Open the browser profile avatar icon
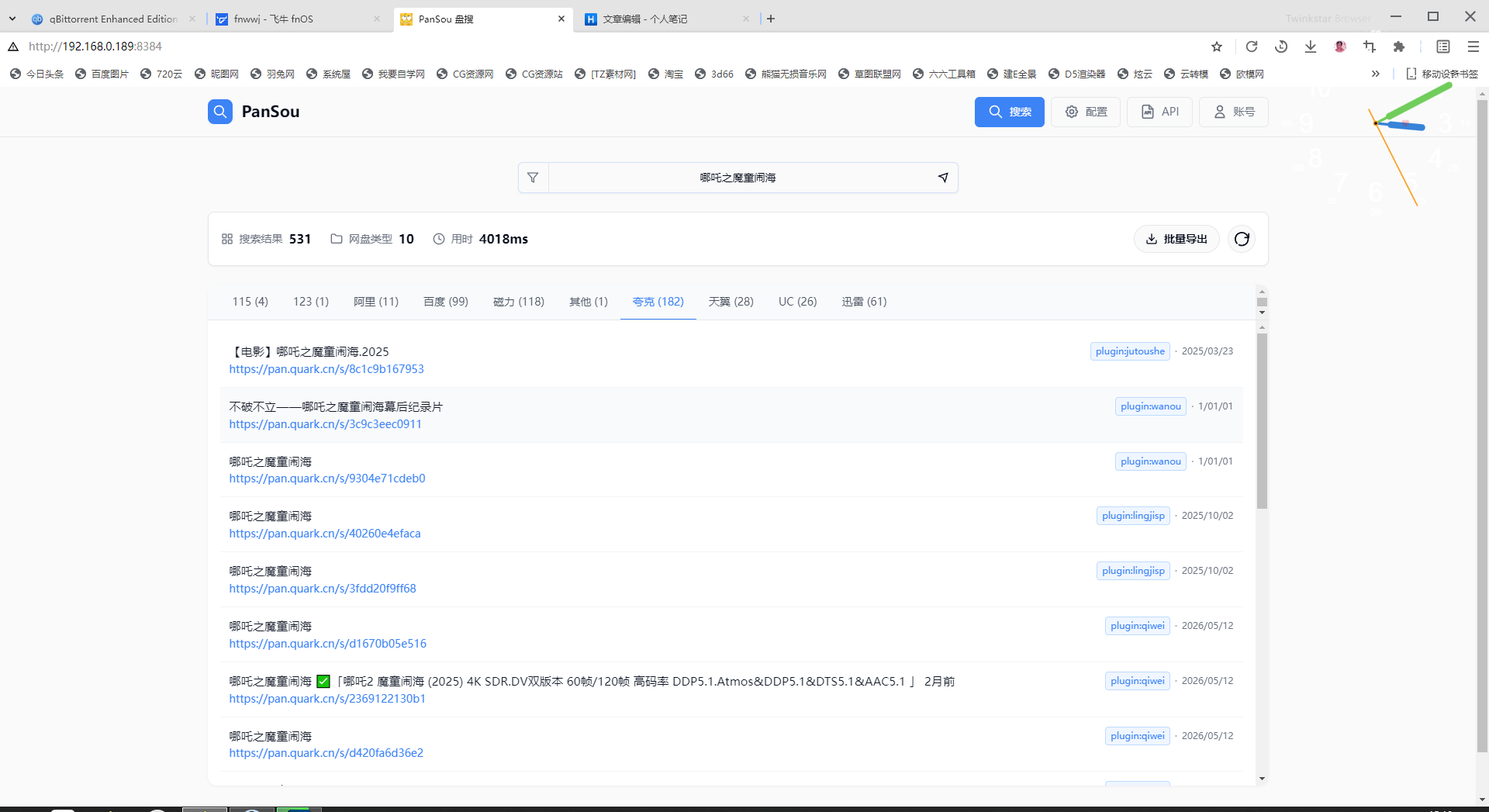The height and width of the screenshot is (812, 1489). tap(1340, 47)
